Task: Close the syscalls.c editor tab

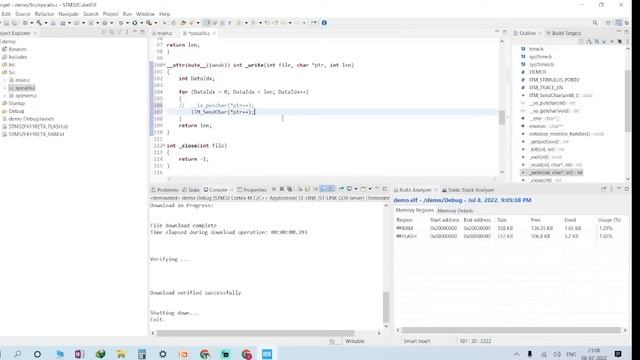Action: (214, 33)
